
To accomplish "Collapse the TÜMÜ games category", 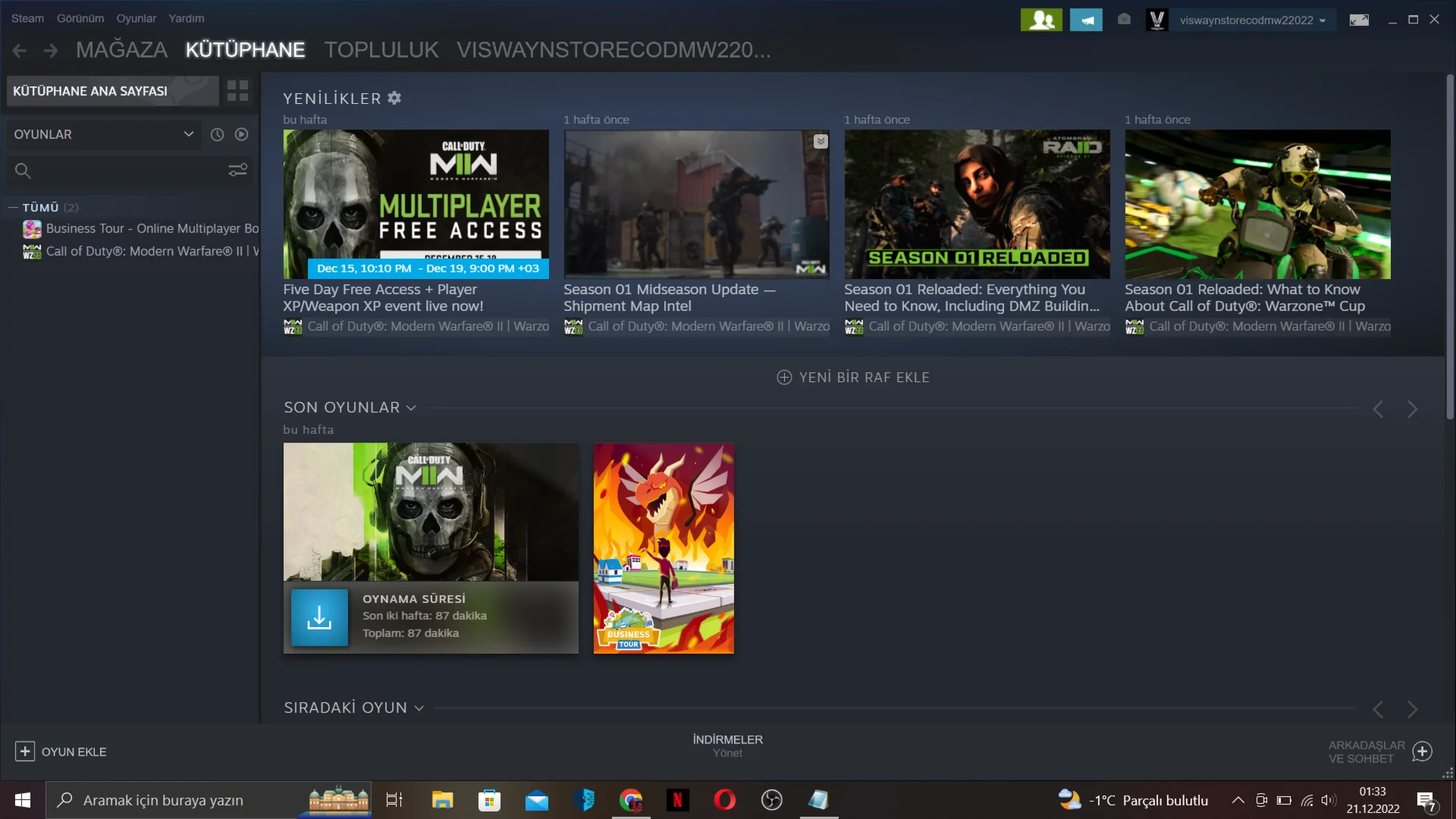I will pyautogui.click(x=13, y=207).
